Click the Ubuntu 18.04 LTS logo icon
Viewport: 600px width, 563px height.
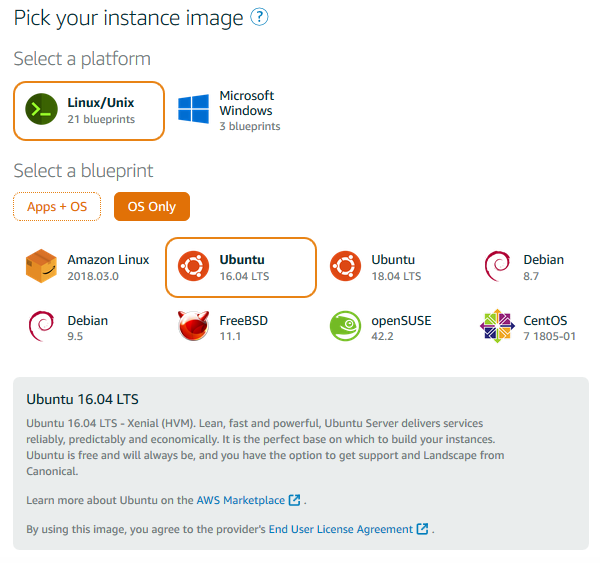(345, 266)
